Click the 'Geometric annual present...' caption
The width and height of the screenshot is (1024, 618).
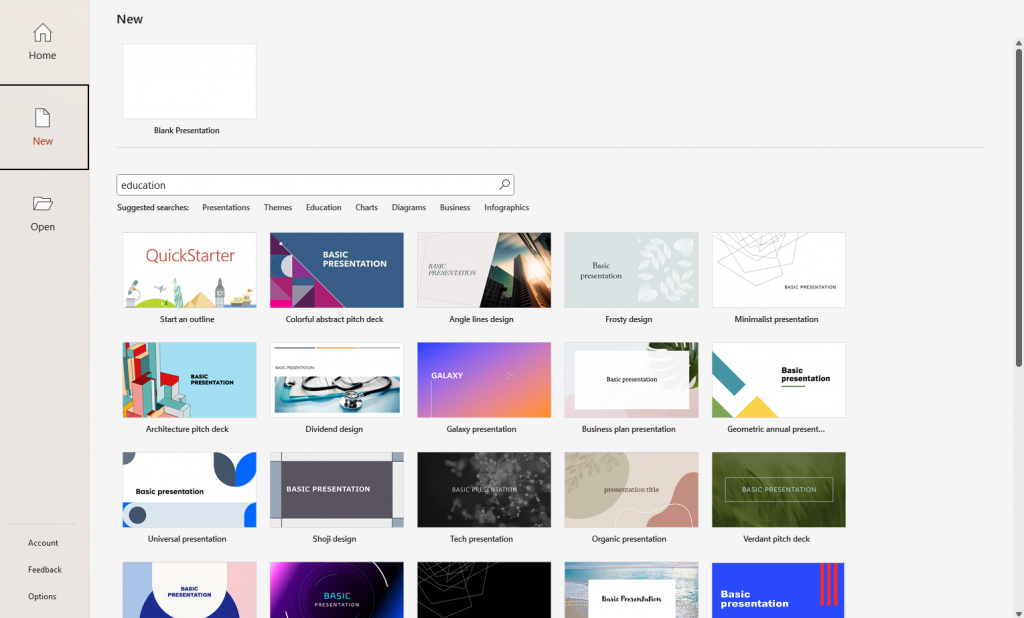(776, 429)
